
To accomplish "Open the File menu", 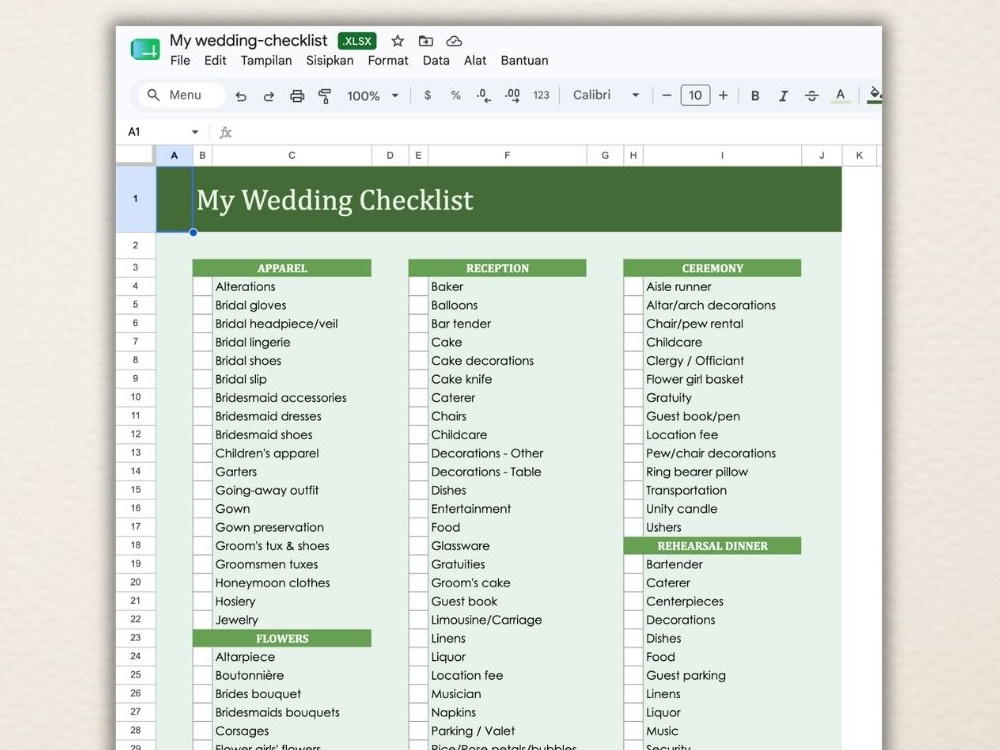I will click(180, 61).
